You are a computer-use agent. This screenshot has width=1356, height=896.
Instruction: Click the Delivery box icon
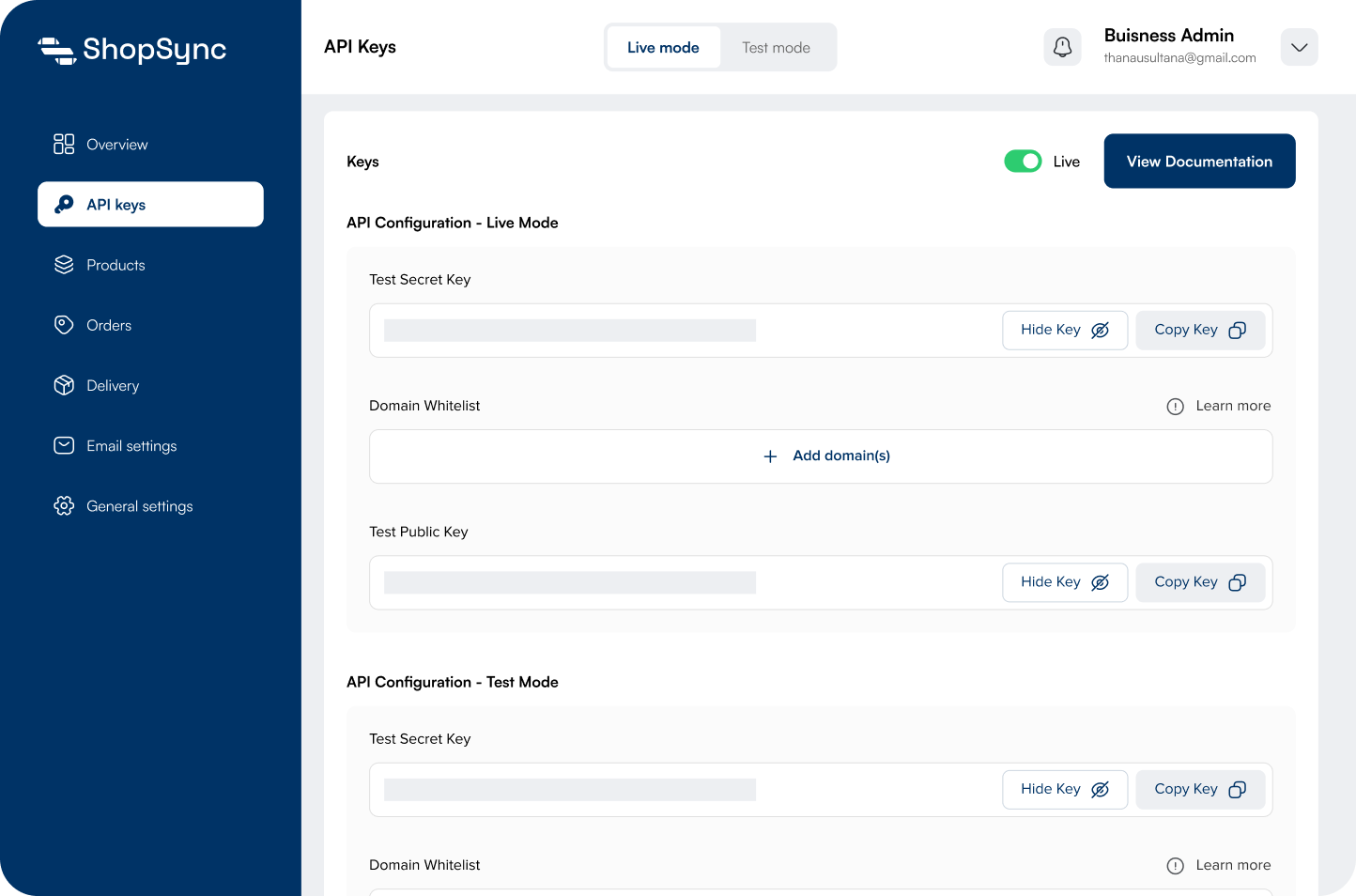[64, 385]
